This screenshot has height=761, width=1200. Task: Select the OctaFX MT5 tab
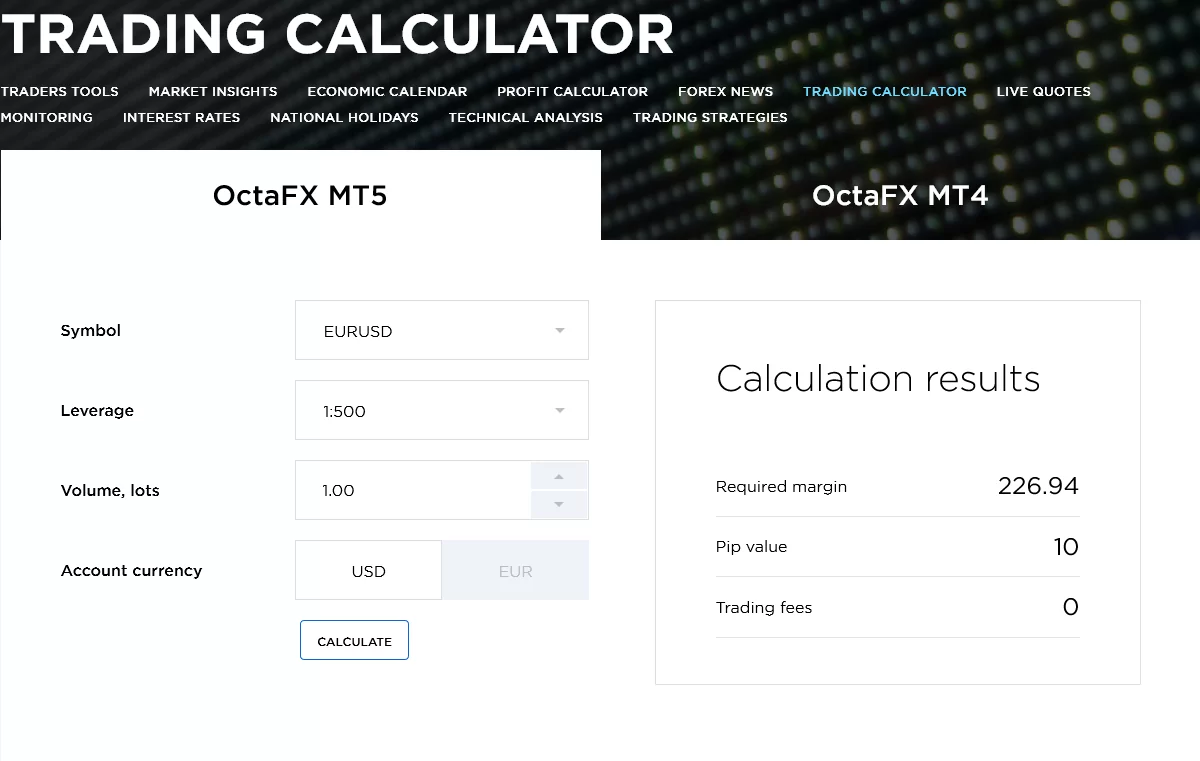[x=300, y=195]
